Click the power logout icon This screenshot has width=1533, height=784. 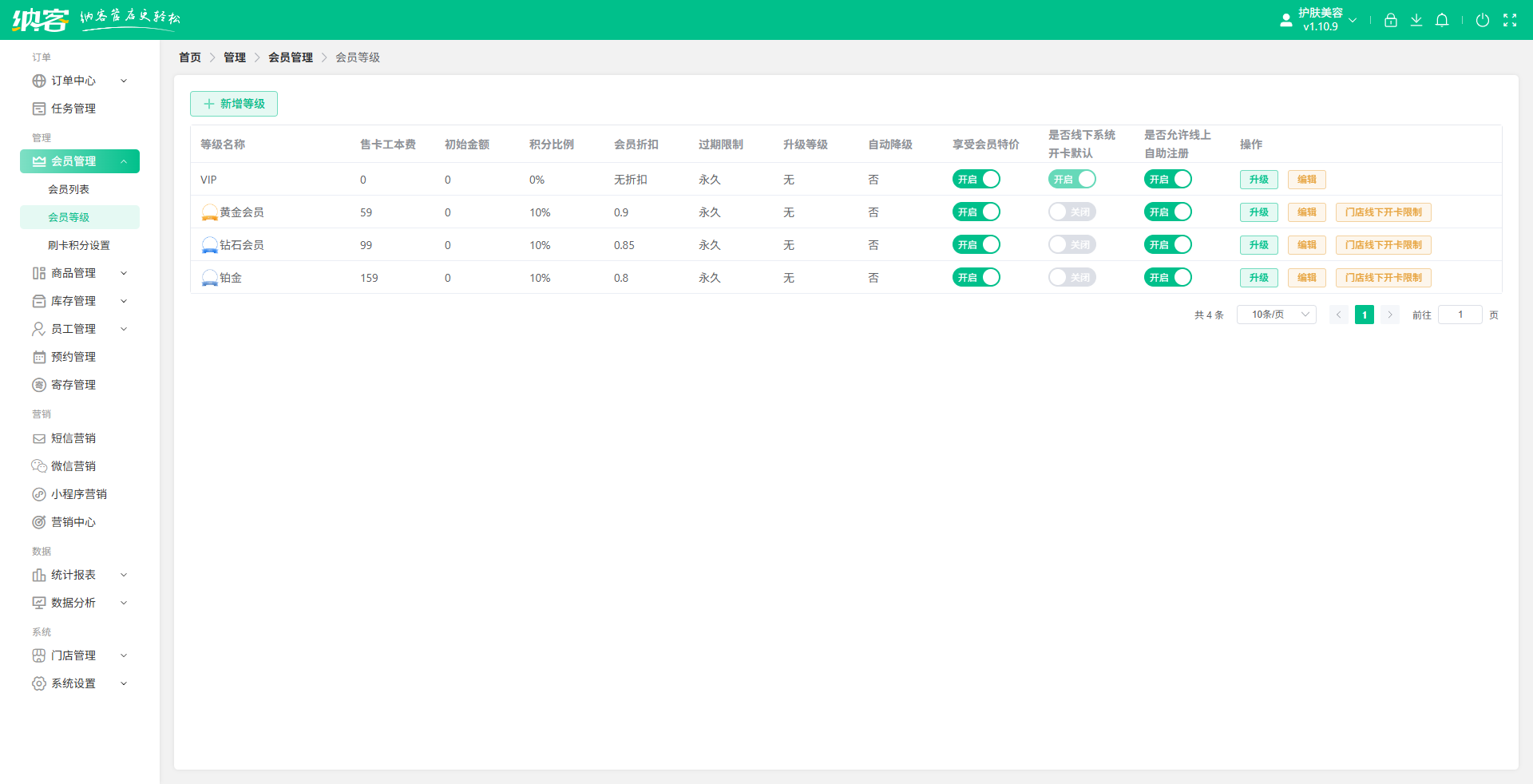coord(1482,20)
